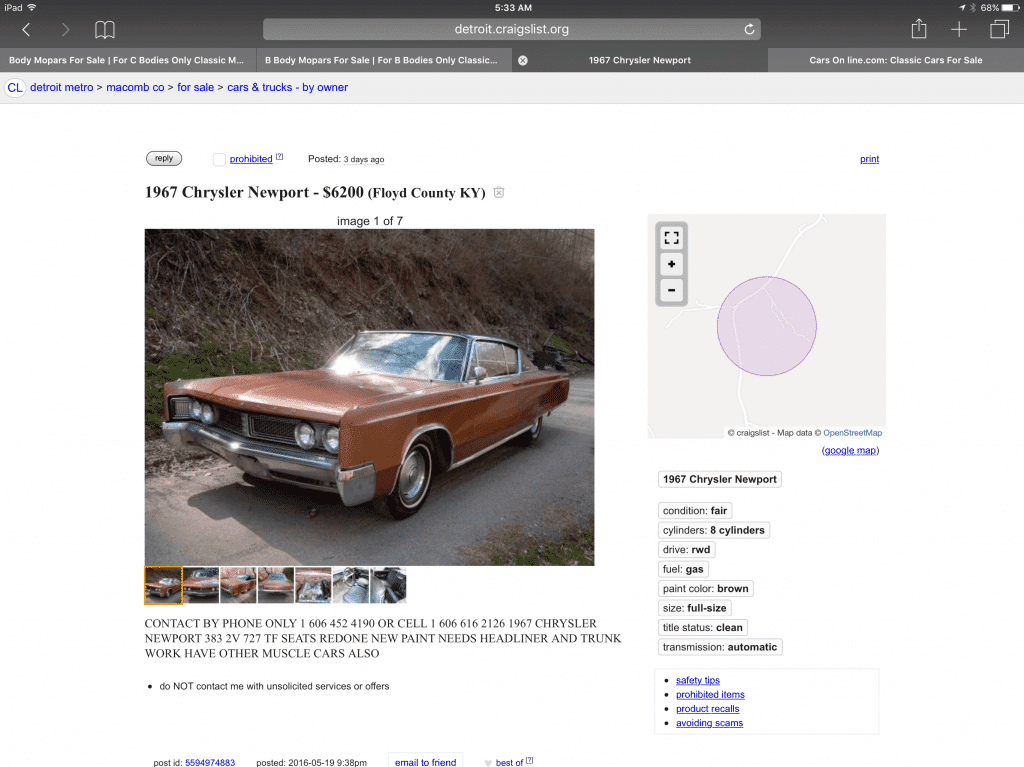Hide this posting with the trash icon
This screenshot has width=1024, height=767.
coord(499,192)
